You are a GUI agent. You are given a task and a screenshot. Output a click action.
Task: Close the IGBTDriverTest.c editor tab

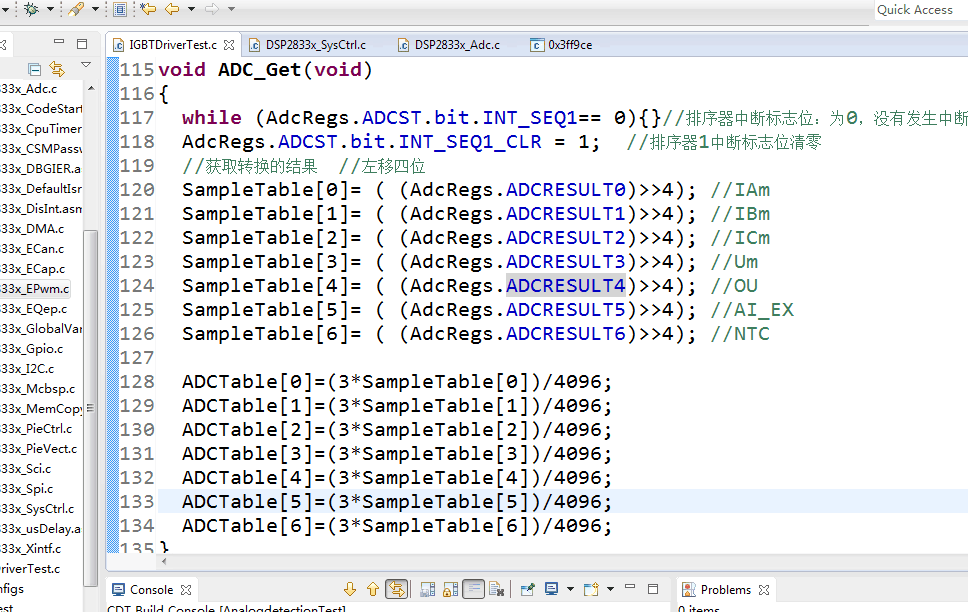click(x=229, y=44)
